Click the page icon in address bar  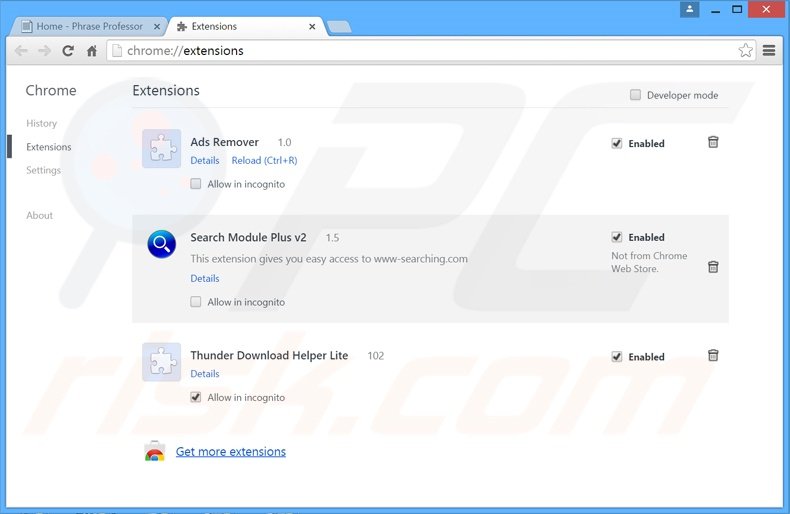[117, 50]
